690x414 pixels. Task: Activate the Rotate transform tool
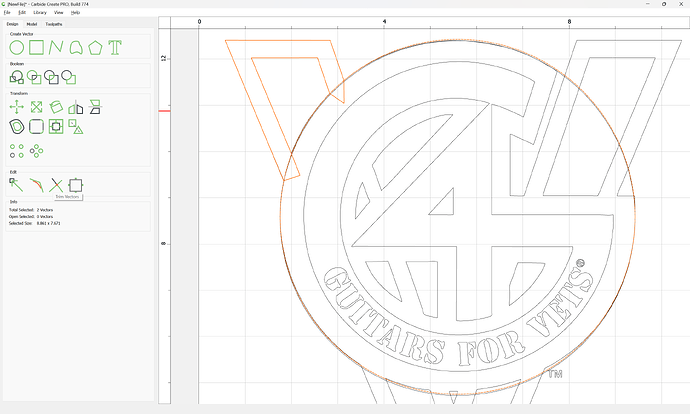pos(56,107)
